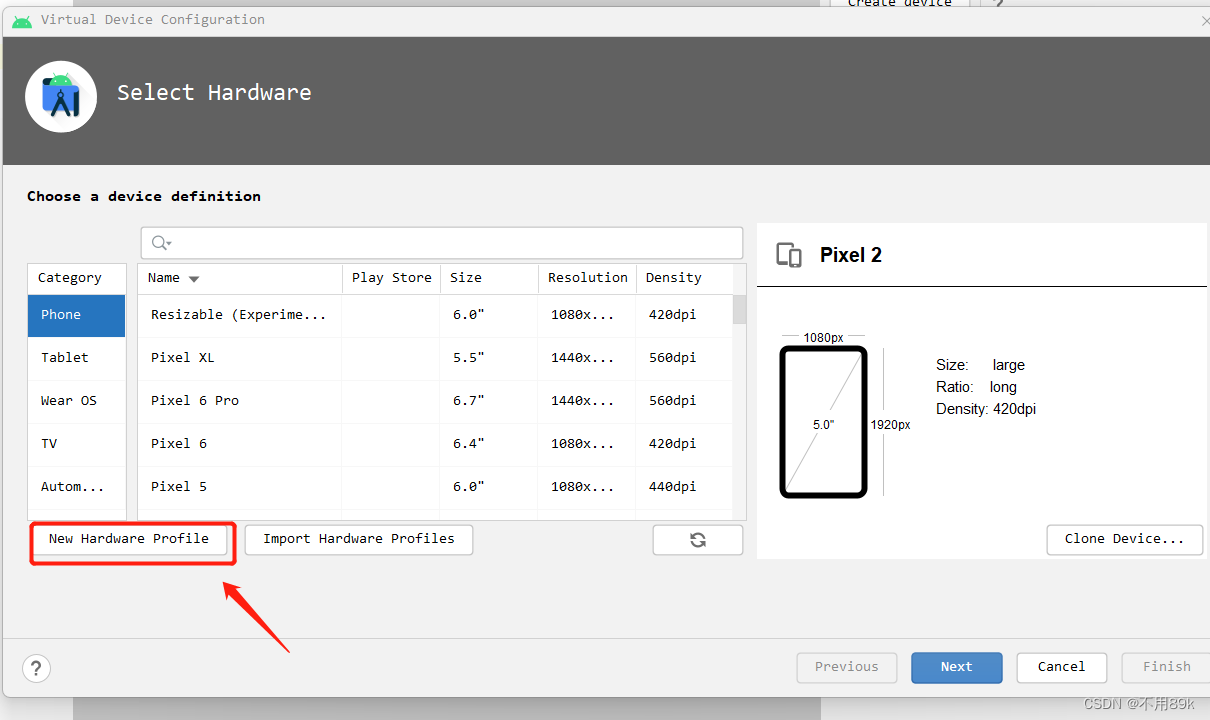
Task: Click the Clone Device button
Action: (x=1125, y=540)
